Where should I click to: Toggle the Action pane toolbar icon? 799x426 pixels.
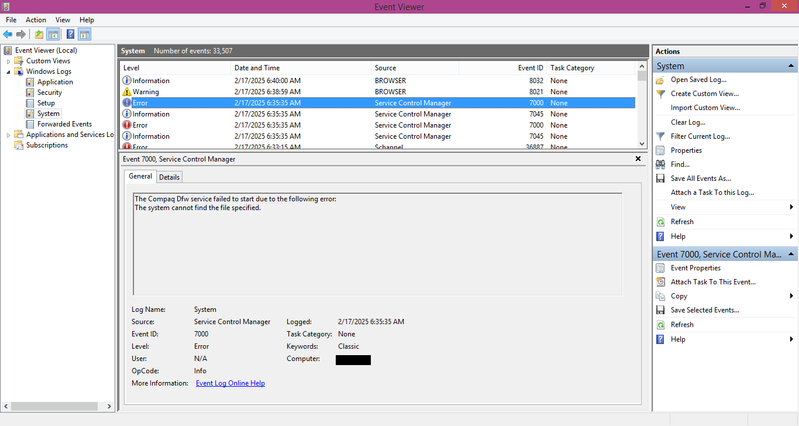(85, 34)
